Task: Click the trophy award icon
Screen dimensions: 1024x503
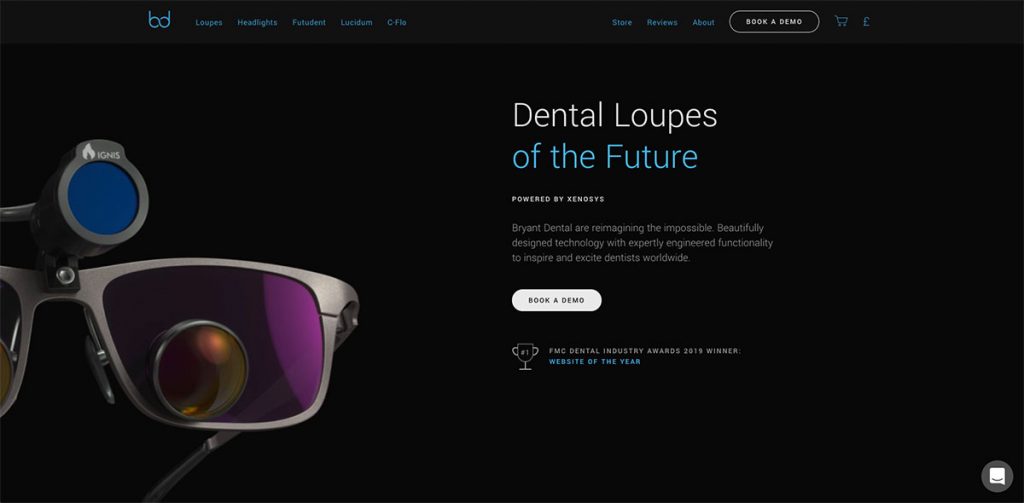Action: coord(525,357)
